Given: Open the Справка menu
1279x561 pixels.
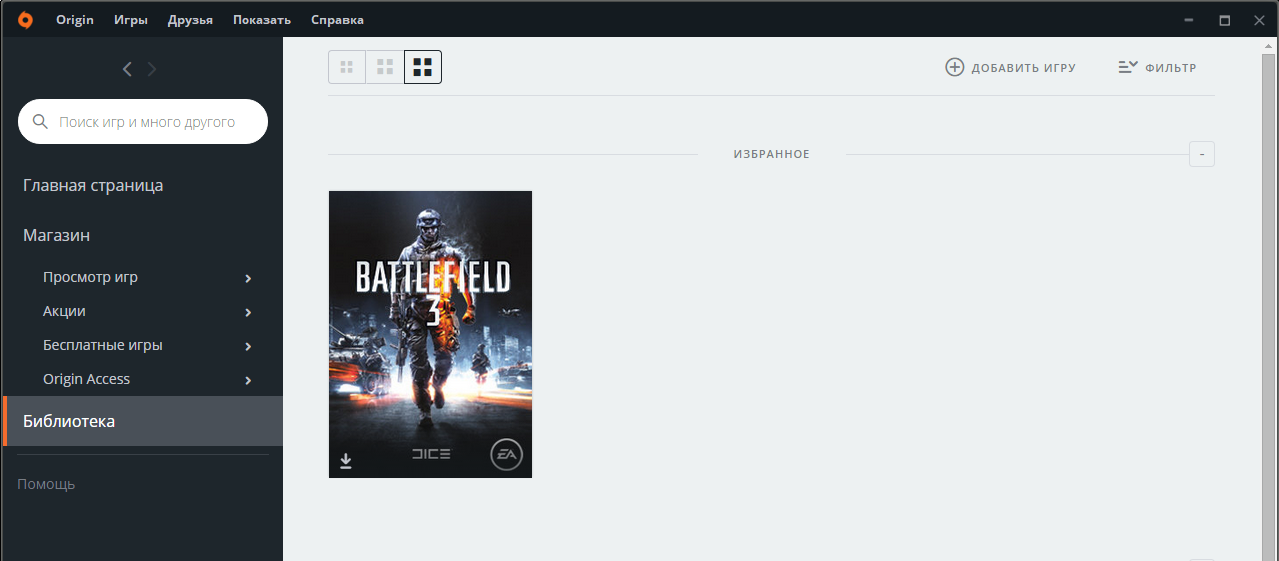Looking at the screenshot, I should (337, 20).
